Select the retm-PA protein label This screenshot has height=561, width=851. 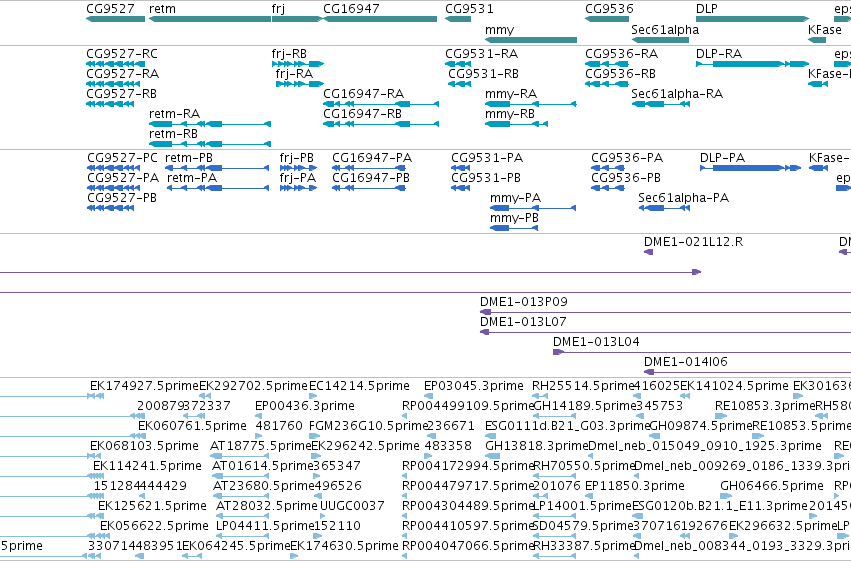(x=192, y=178)
